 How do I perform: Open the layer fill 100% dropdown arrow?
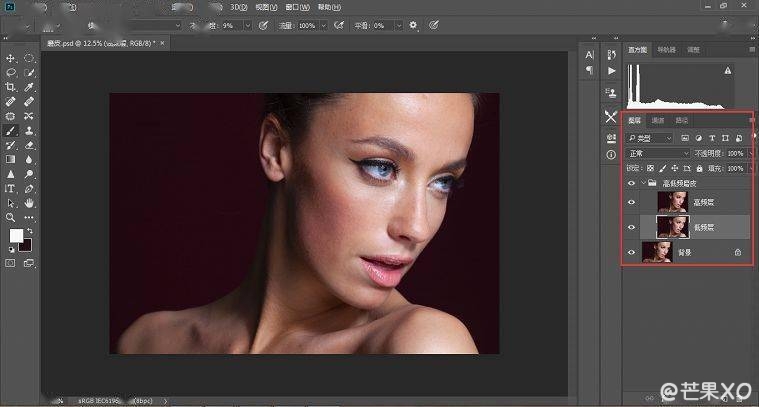750,168
